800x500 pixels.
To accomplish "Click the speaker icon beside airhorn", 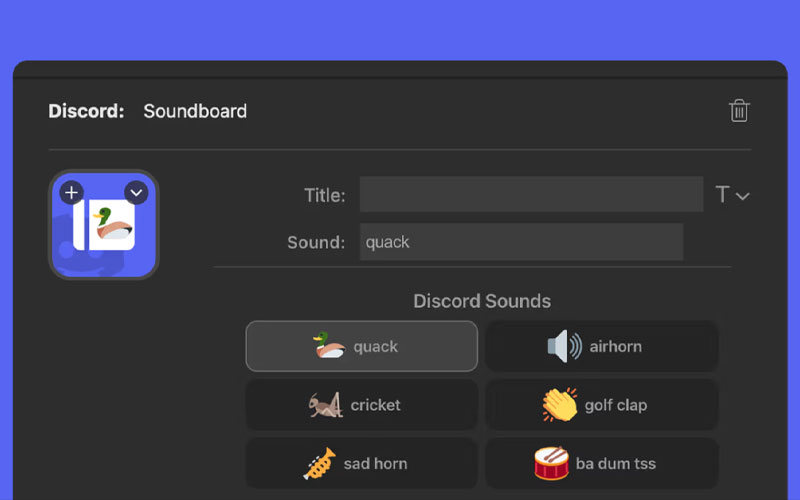I will [564, 346].
